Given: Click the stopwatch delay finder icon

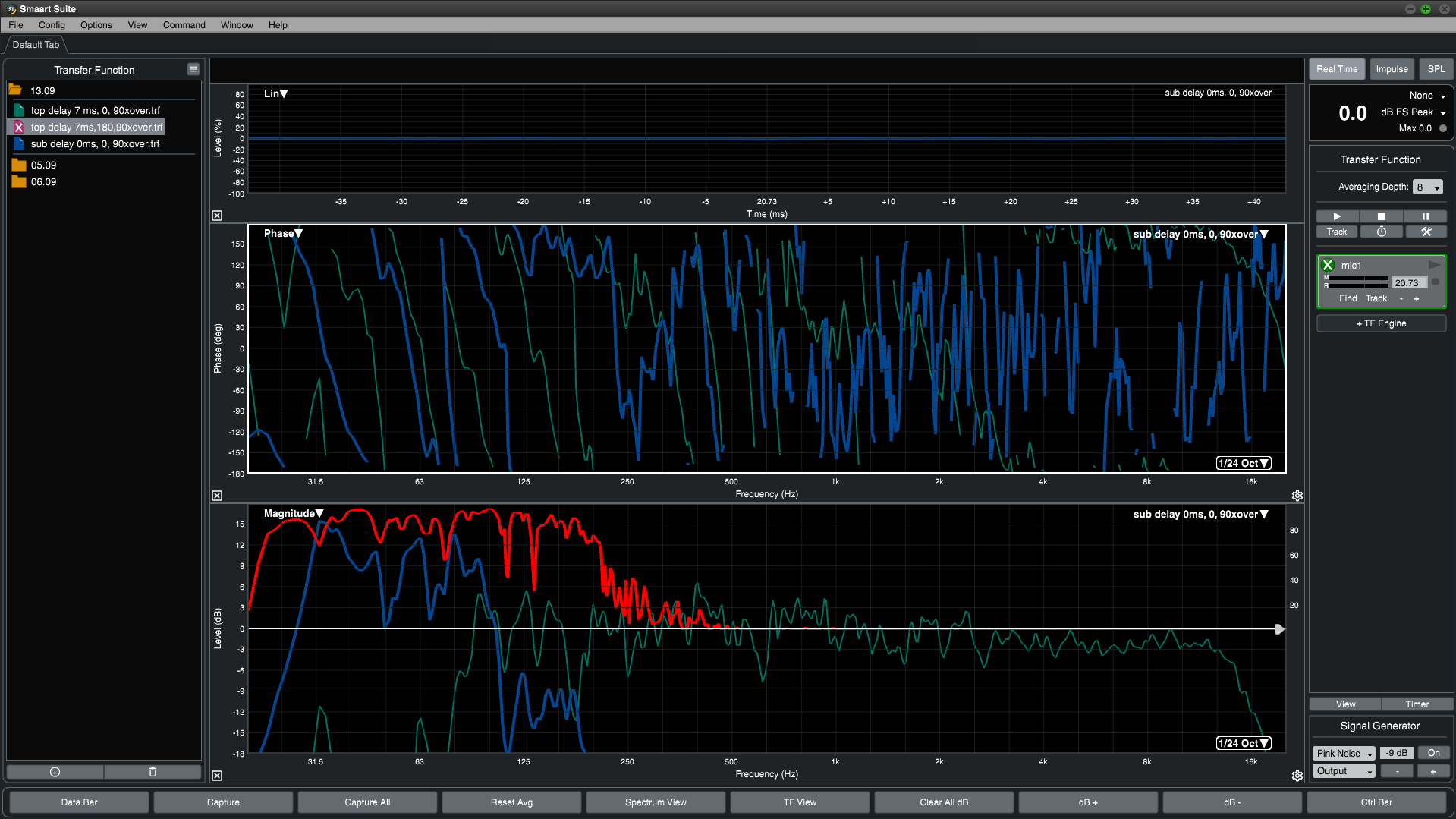Looking at the screenshot, I should click(1382, 232).
